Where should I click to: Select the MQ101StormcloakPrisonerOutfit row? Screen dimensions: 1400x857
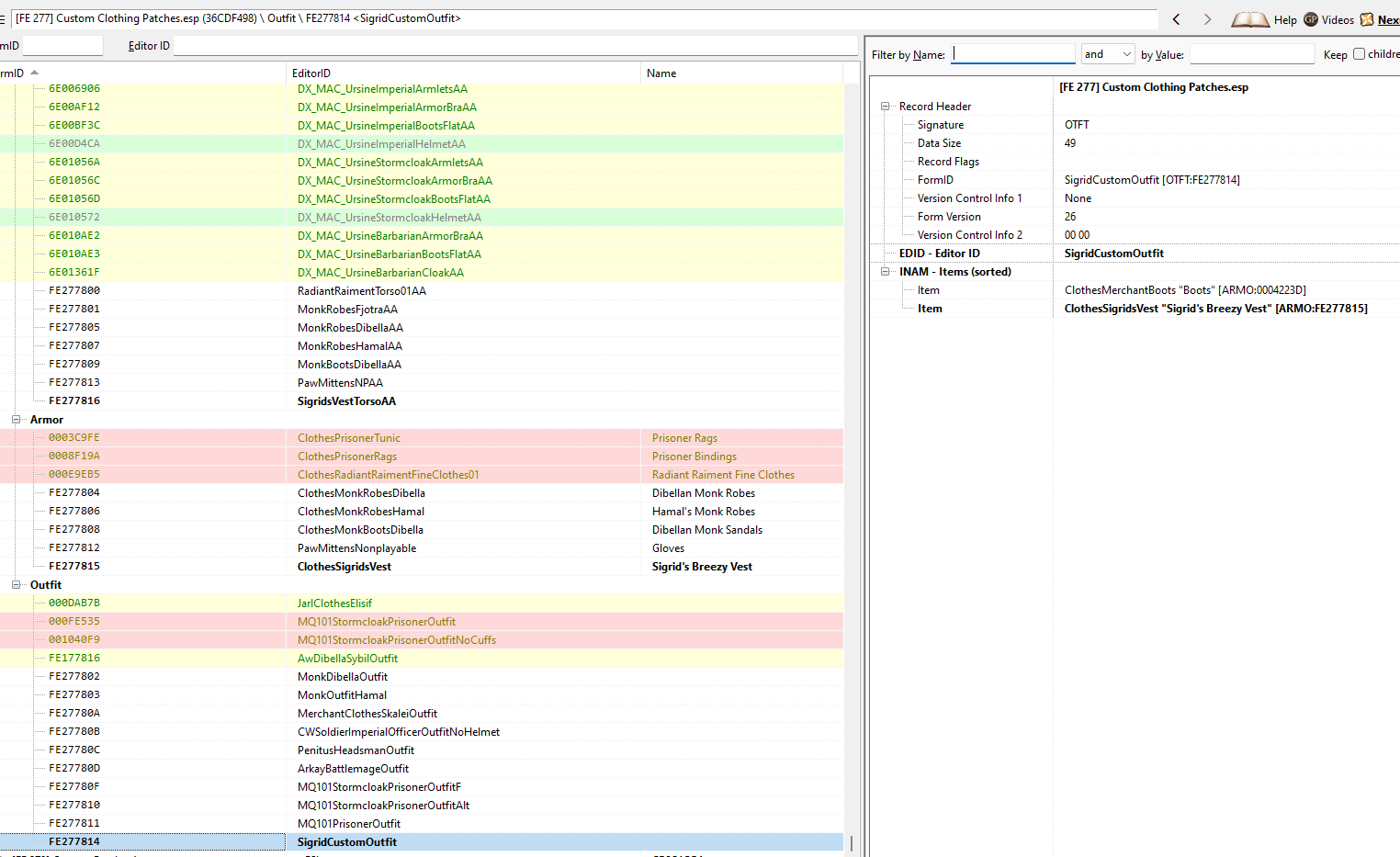(x=422, y=622)
